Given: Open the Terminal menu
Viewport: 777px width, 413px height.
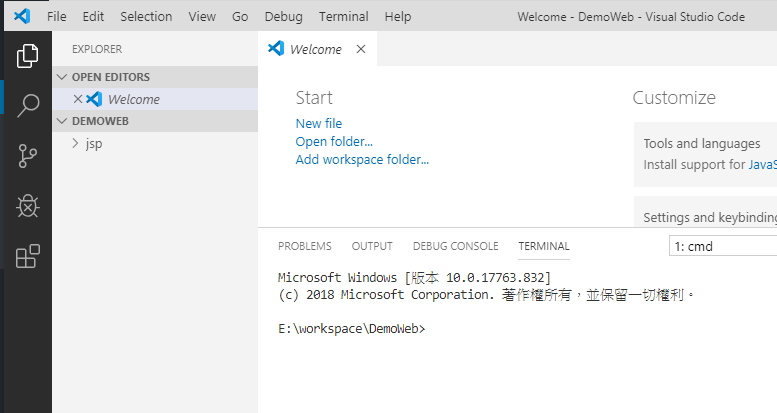Looking at the screenshot, I should [x=343, y=17].
